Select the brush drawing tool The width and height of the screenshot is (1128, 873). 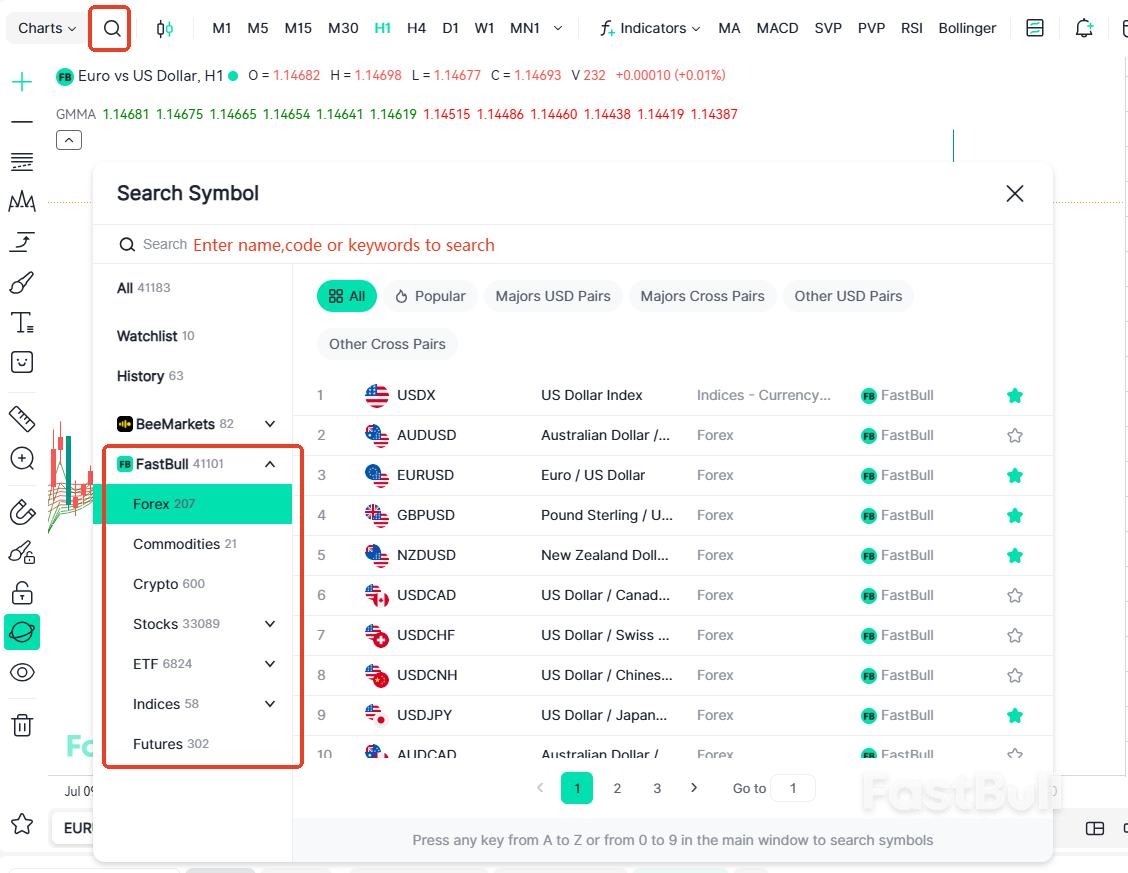point(22,283)
